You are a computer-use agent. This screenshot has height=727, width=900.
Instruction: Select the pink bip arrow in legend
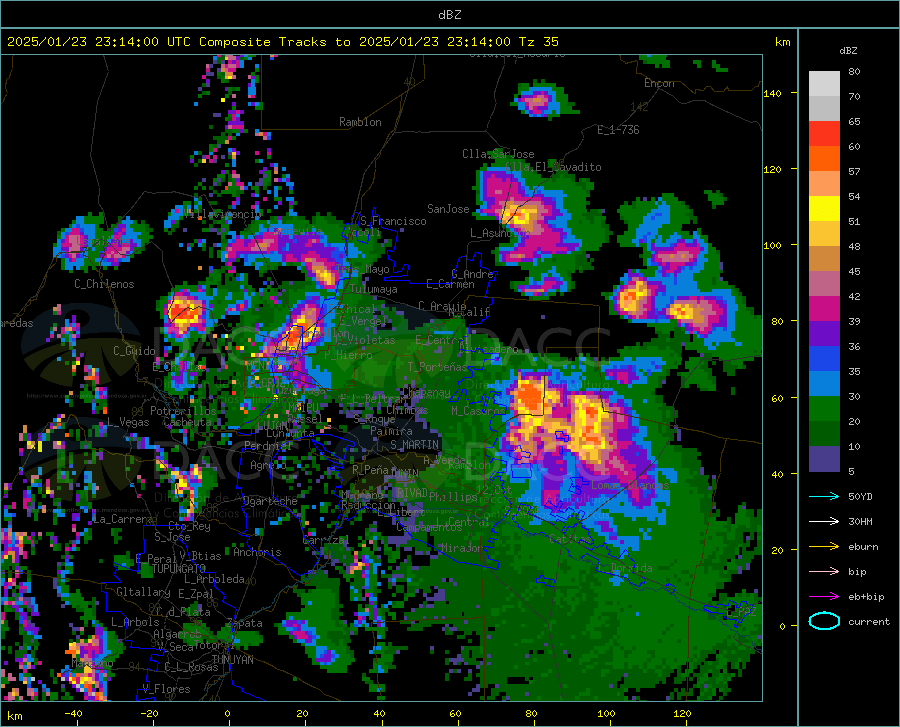pos(824,571)
